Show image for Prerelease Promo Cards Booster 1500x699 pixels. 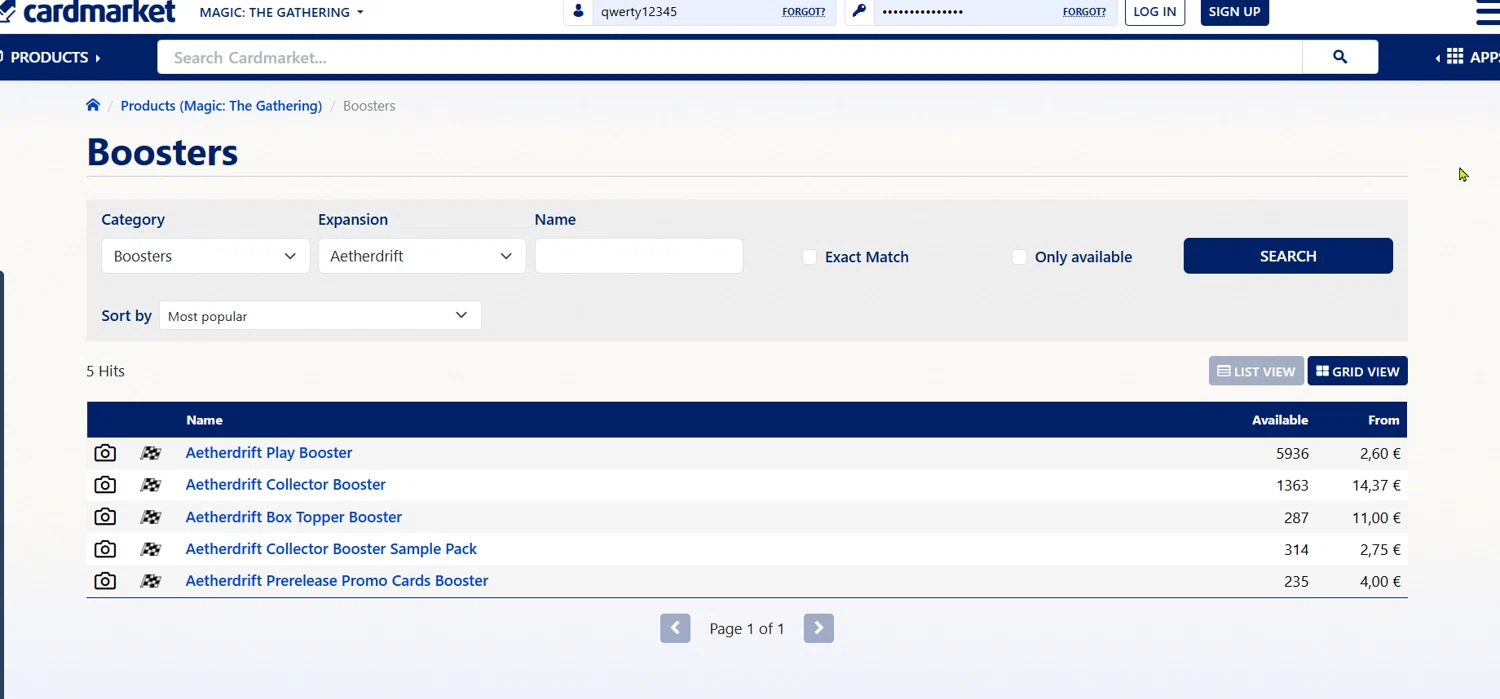click(105, 581)
